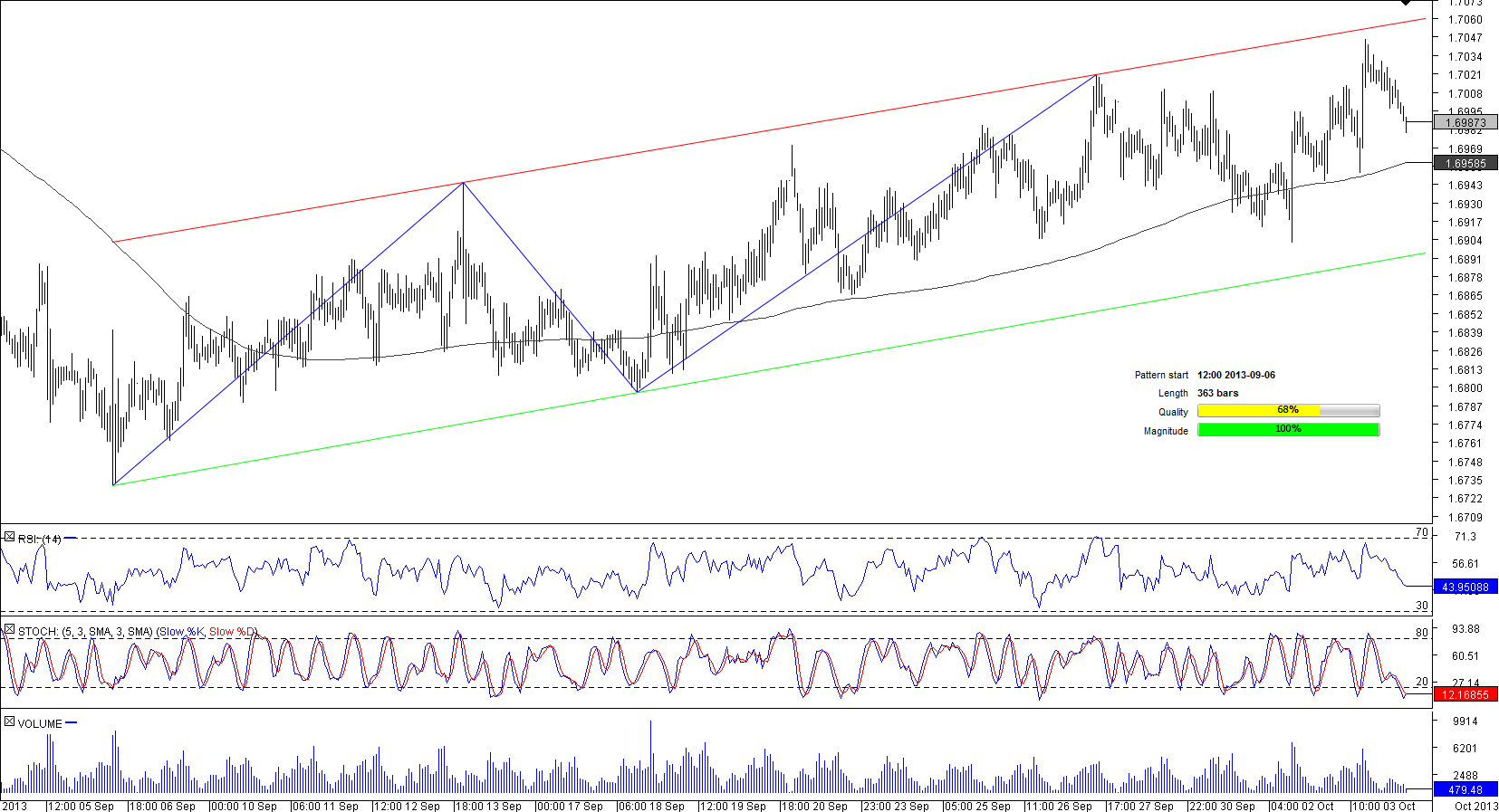Click the 06:00 18 Sep time label
Screen dimensions: 1499x812
[x=651, y=807]
